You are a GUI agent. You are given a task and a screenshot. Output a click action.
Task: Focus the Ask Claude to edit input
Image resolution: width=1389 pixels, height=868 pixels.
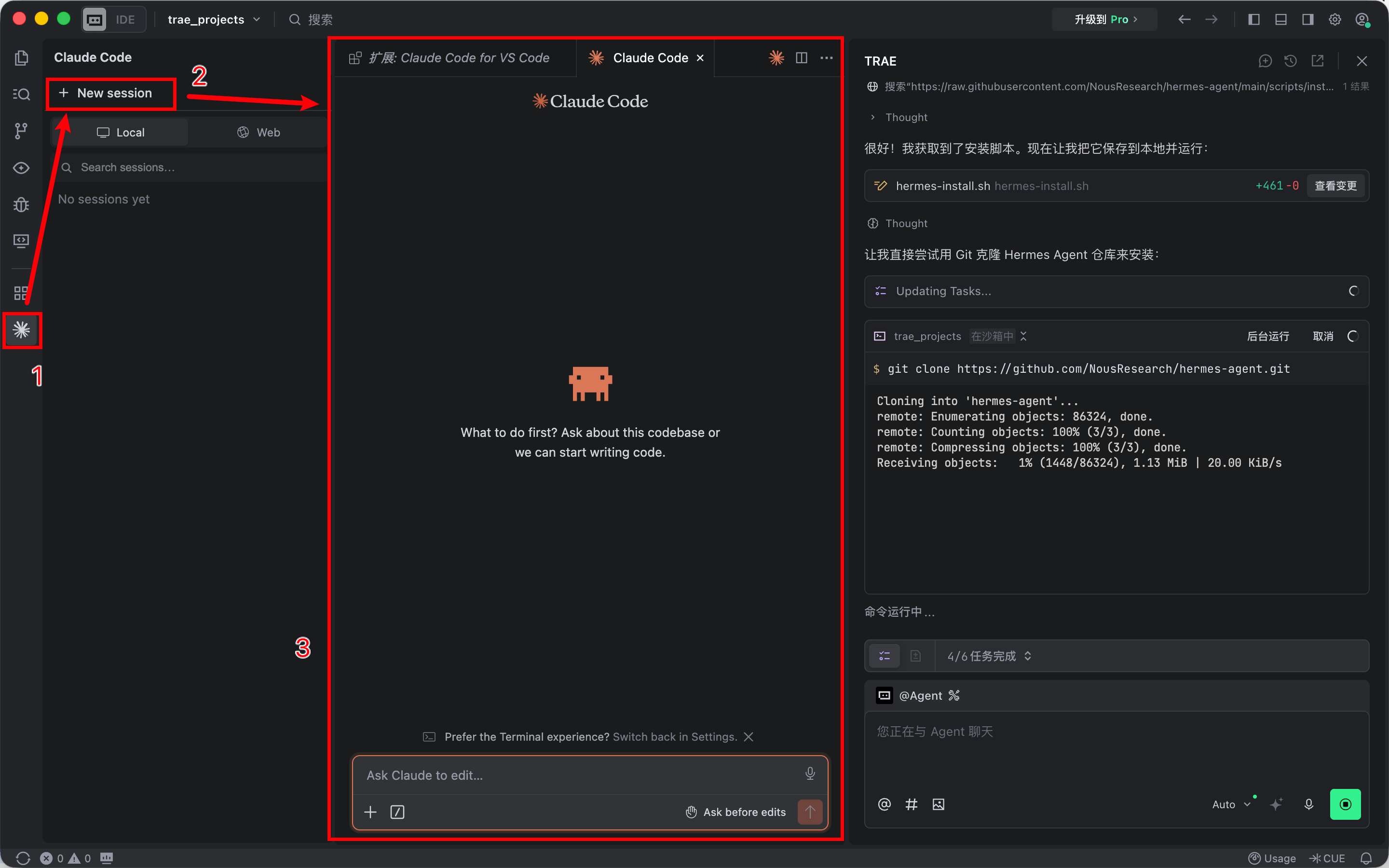tap(580, 775)
